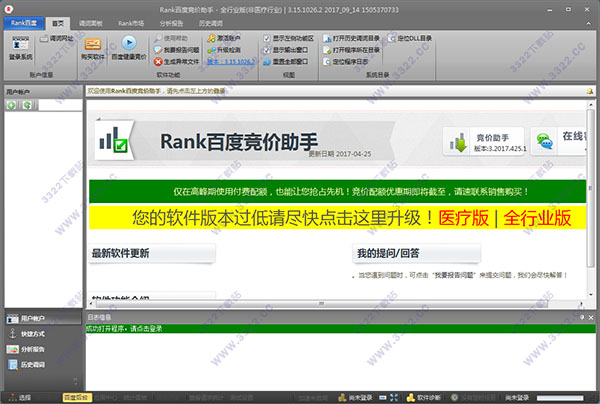600x404 pixels.
Task: Click 定位程序日志
Action: (x=346, y=62)
